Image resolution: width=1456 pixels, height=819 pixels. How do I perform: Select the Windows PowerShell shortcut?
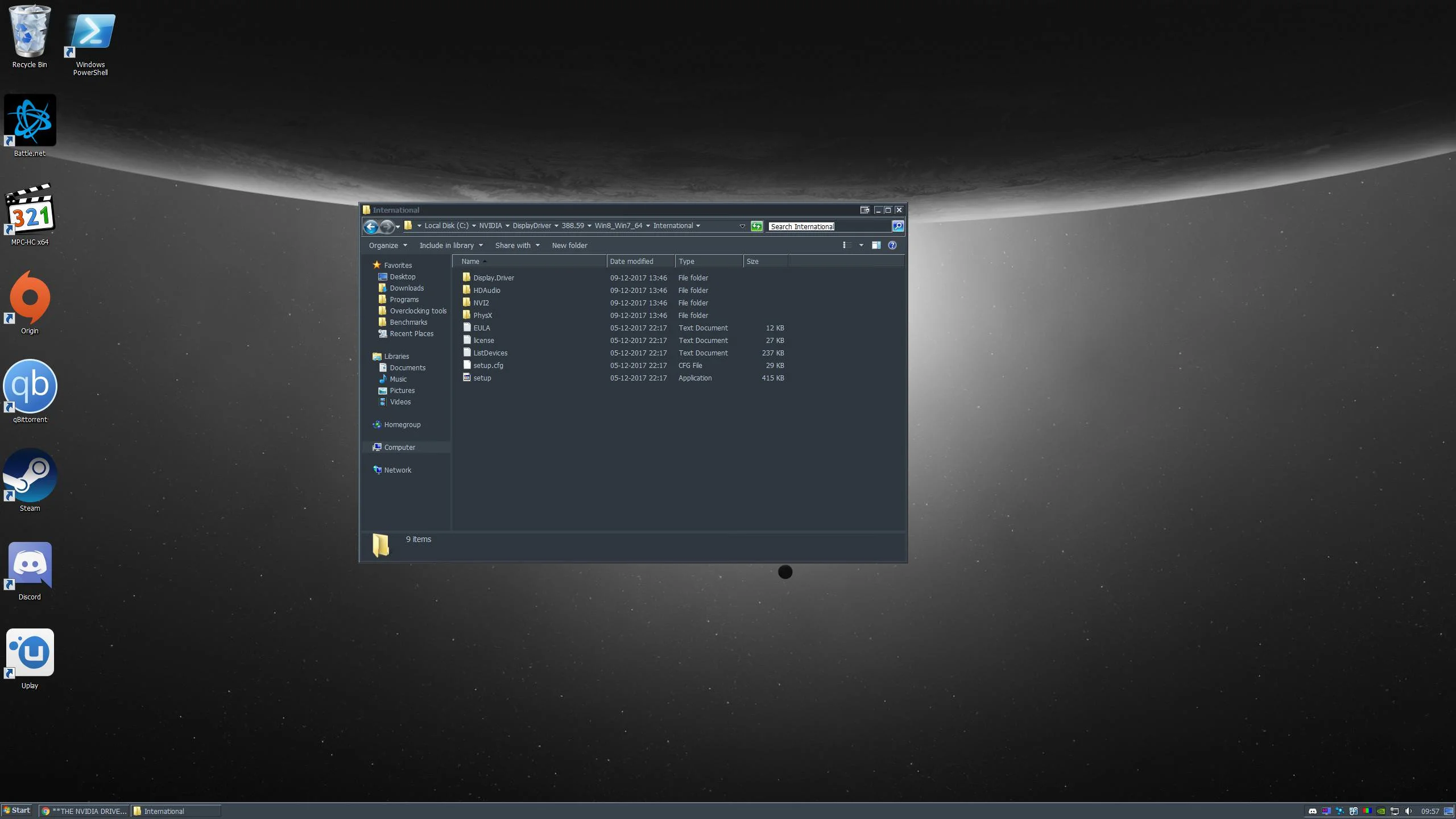pos(90,44)
